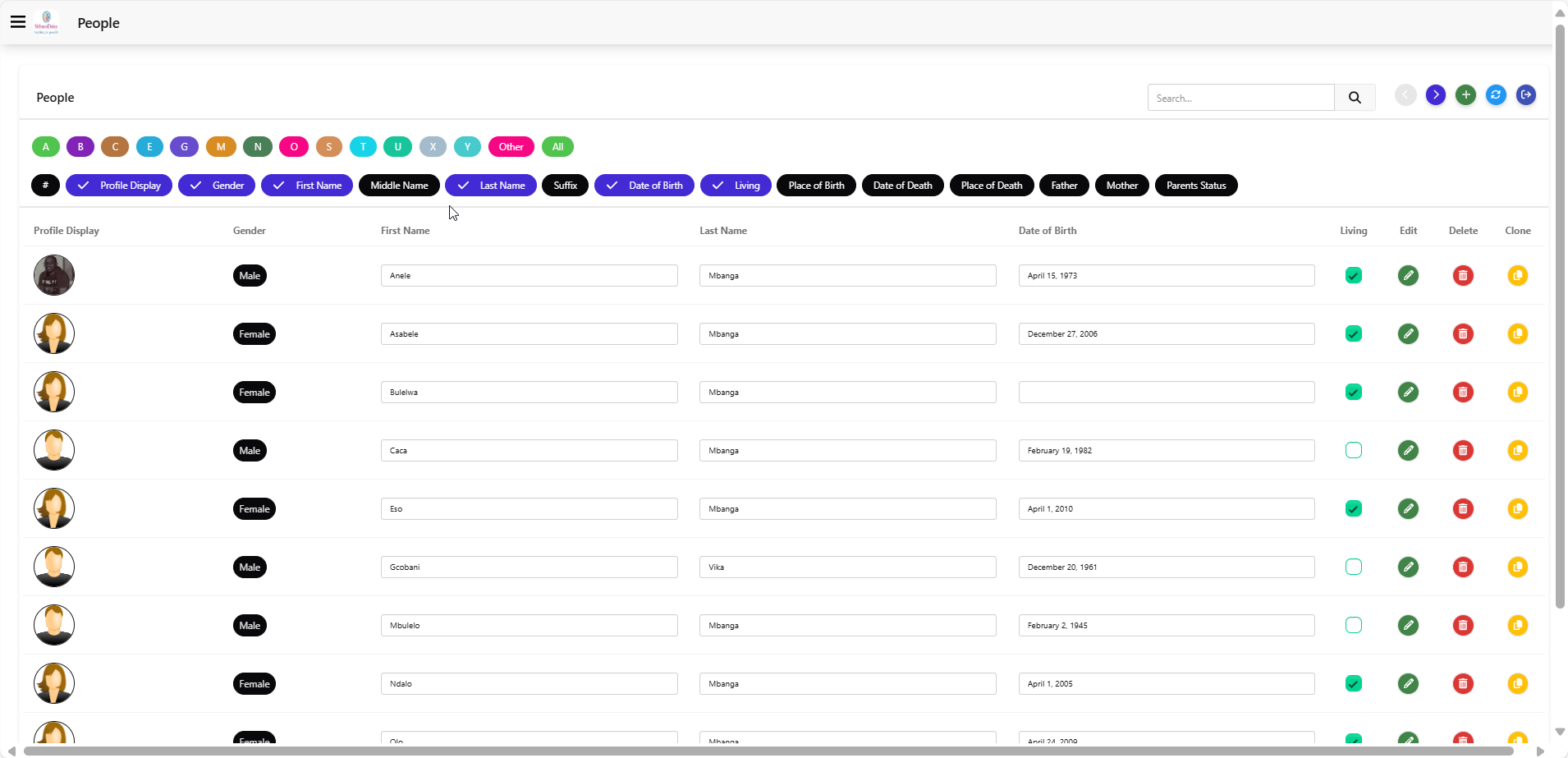Show the Suffix column
The width and height of the screenshot is (1568, 758).
[x=566, y=186]
